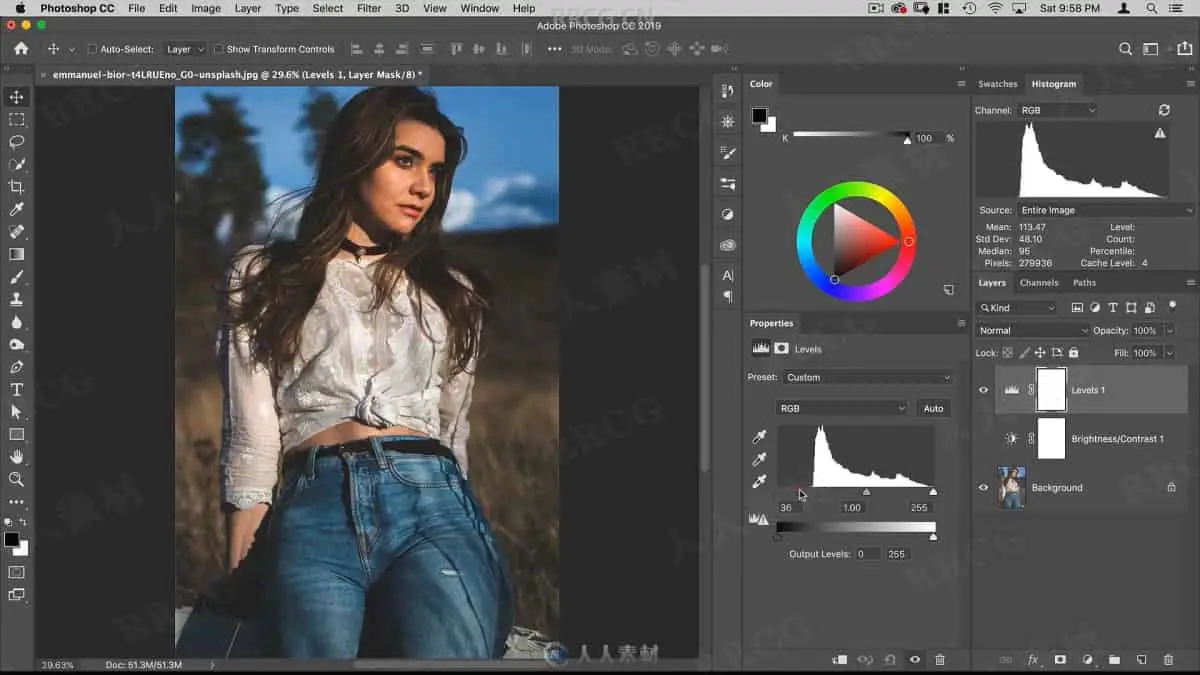Viewport: 1200px width, 675px height.
Task: Select the Brush tool
Action: point(16,277)
